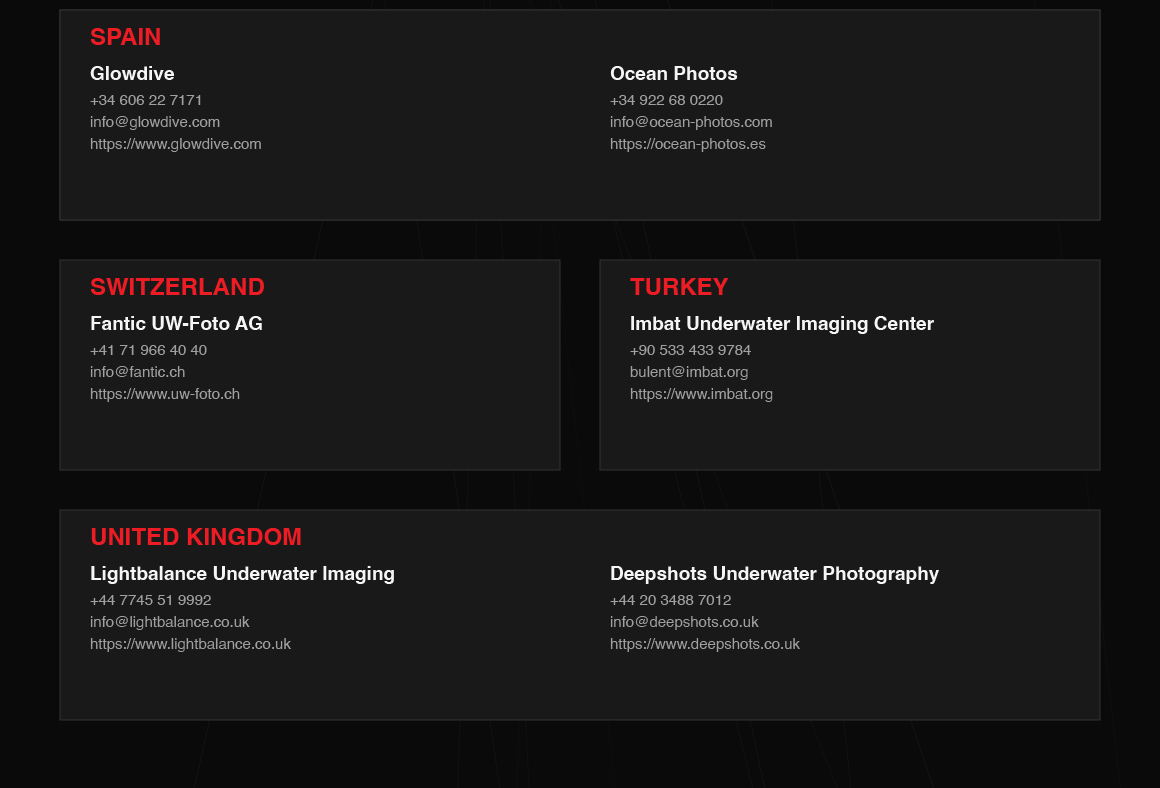Email info@ocean-photos.com
1160x788 pixels.
point(691,122)
